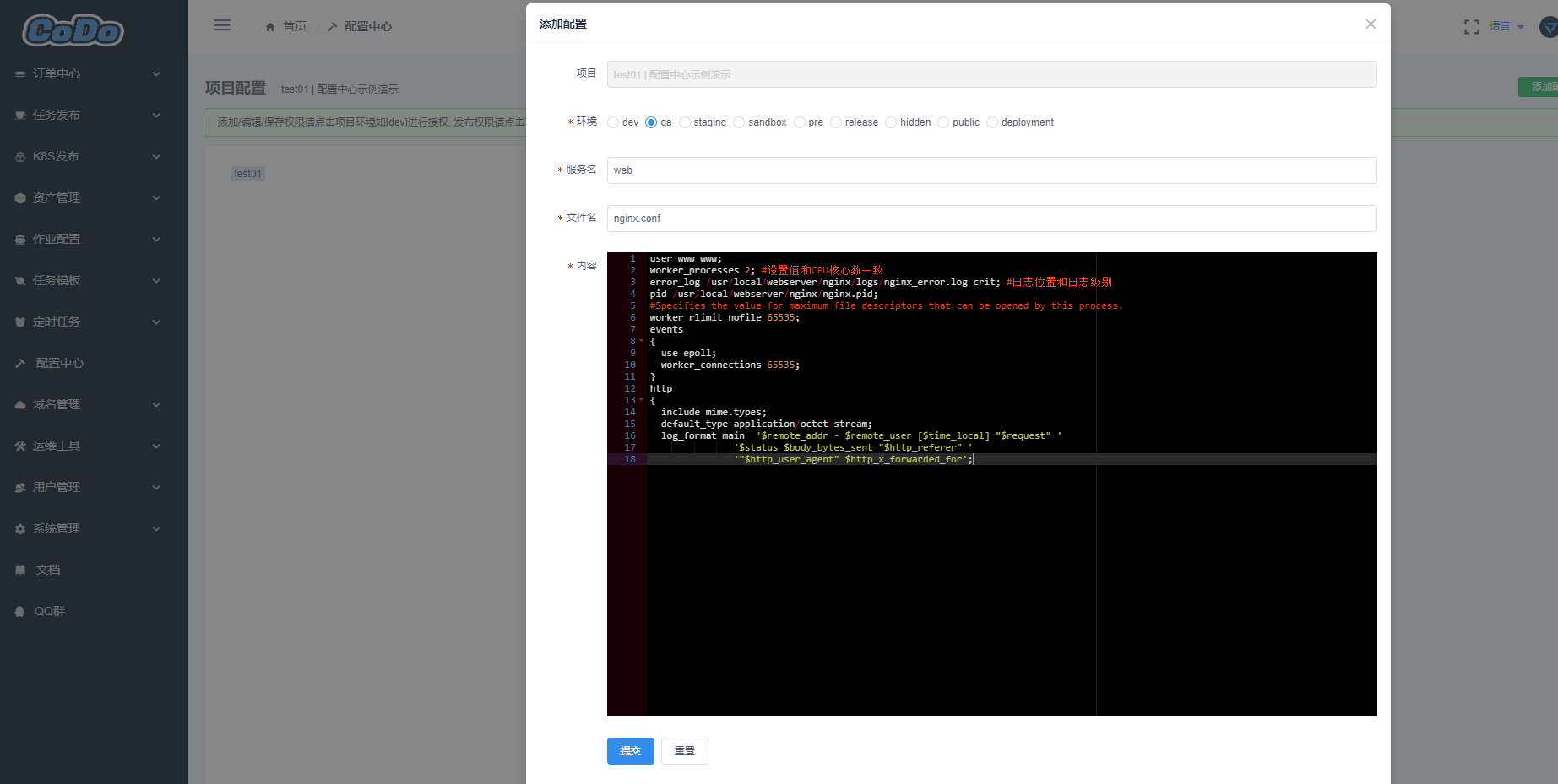1558x784 pixels.
Task: Click the 文档 book icon
Action: [20, 570]
